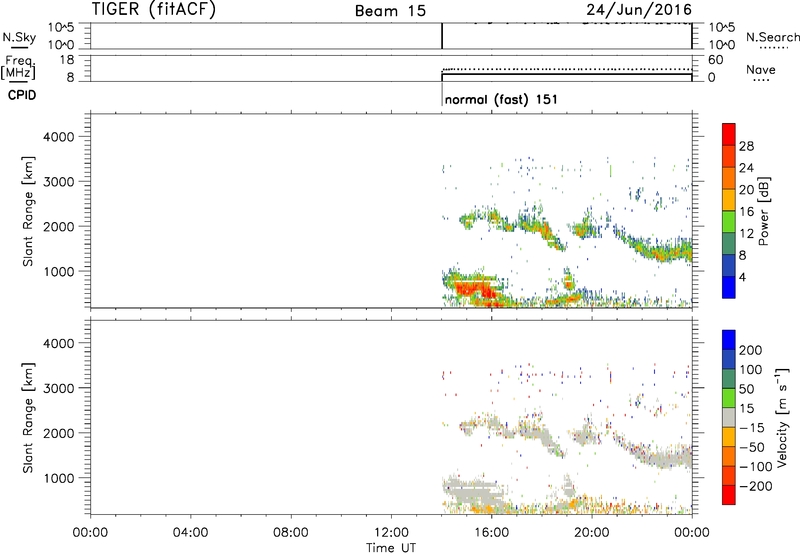The height and width of the screenshot is (554, 800).
Task: Click the 'Nave' legend label
Action: click(760, 69)
